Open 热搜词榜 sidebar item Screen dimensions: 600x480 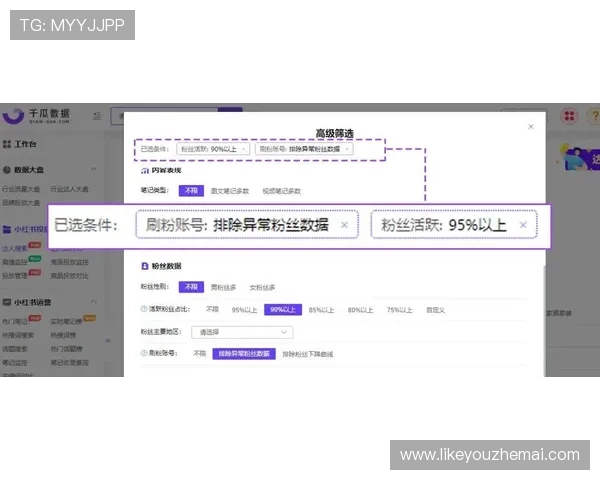click(x=64, y=335)
